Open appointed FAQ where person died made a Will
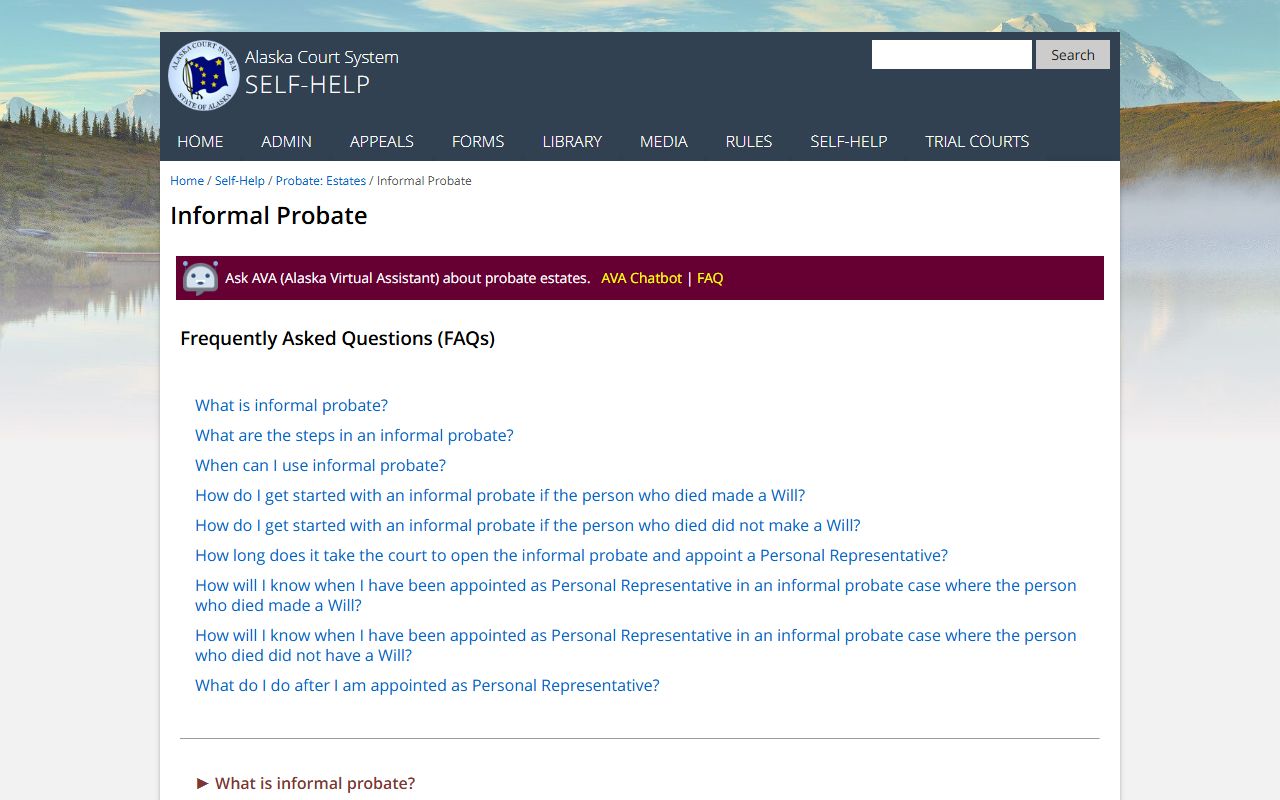 point(636,595)
